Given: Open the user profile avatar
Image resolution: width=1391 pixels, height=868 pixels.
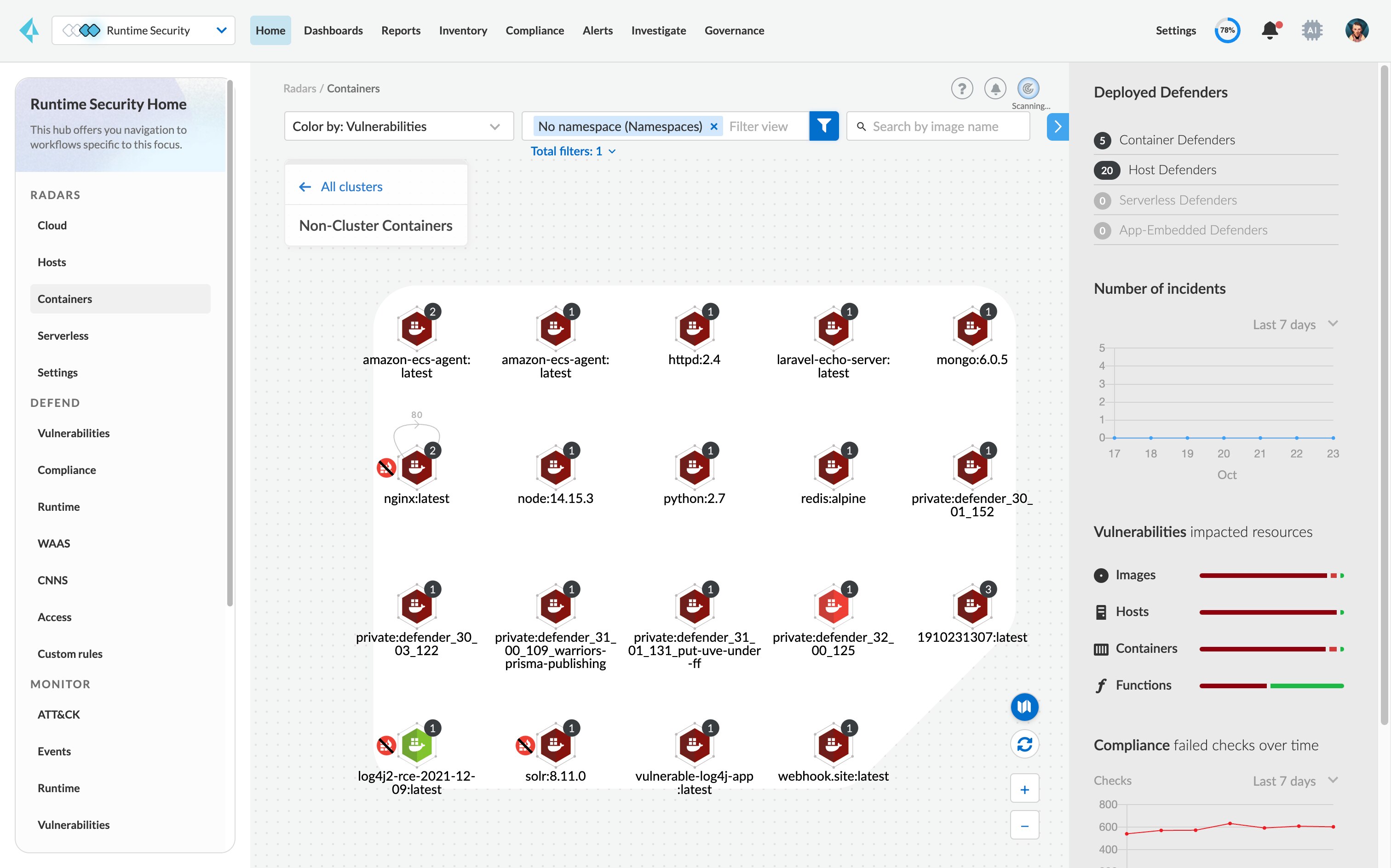Looking at the screenshot, I should (1357, 30).
